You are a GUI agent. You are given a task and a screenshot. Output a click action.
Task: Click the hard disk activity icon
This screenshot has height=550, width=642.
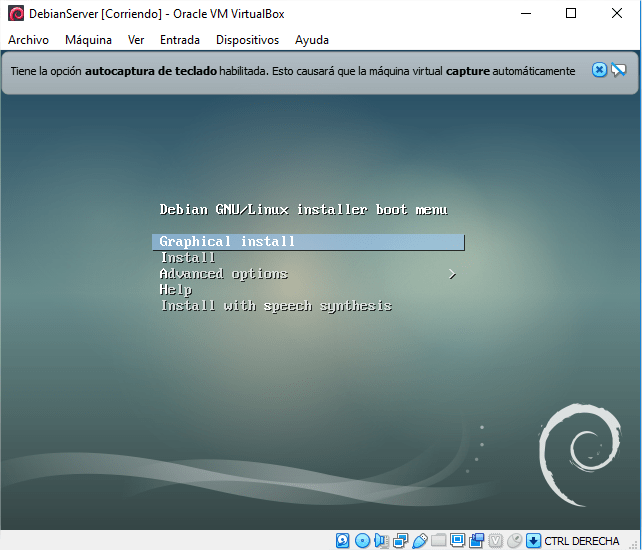(343, 541)
